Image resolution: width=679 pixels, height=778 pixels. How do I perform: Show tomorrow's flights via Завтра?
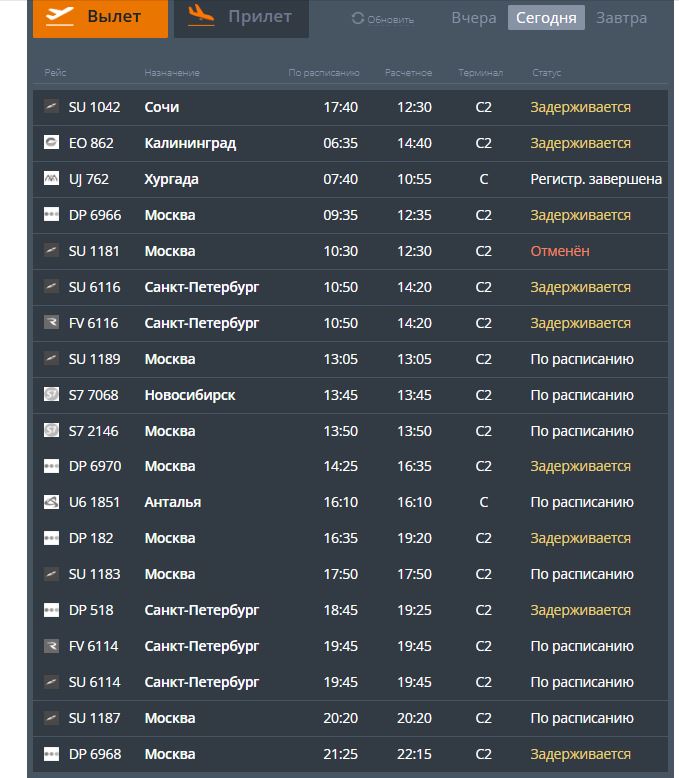[x=621, y=18]
